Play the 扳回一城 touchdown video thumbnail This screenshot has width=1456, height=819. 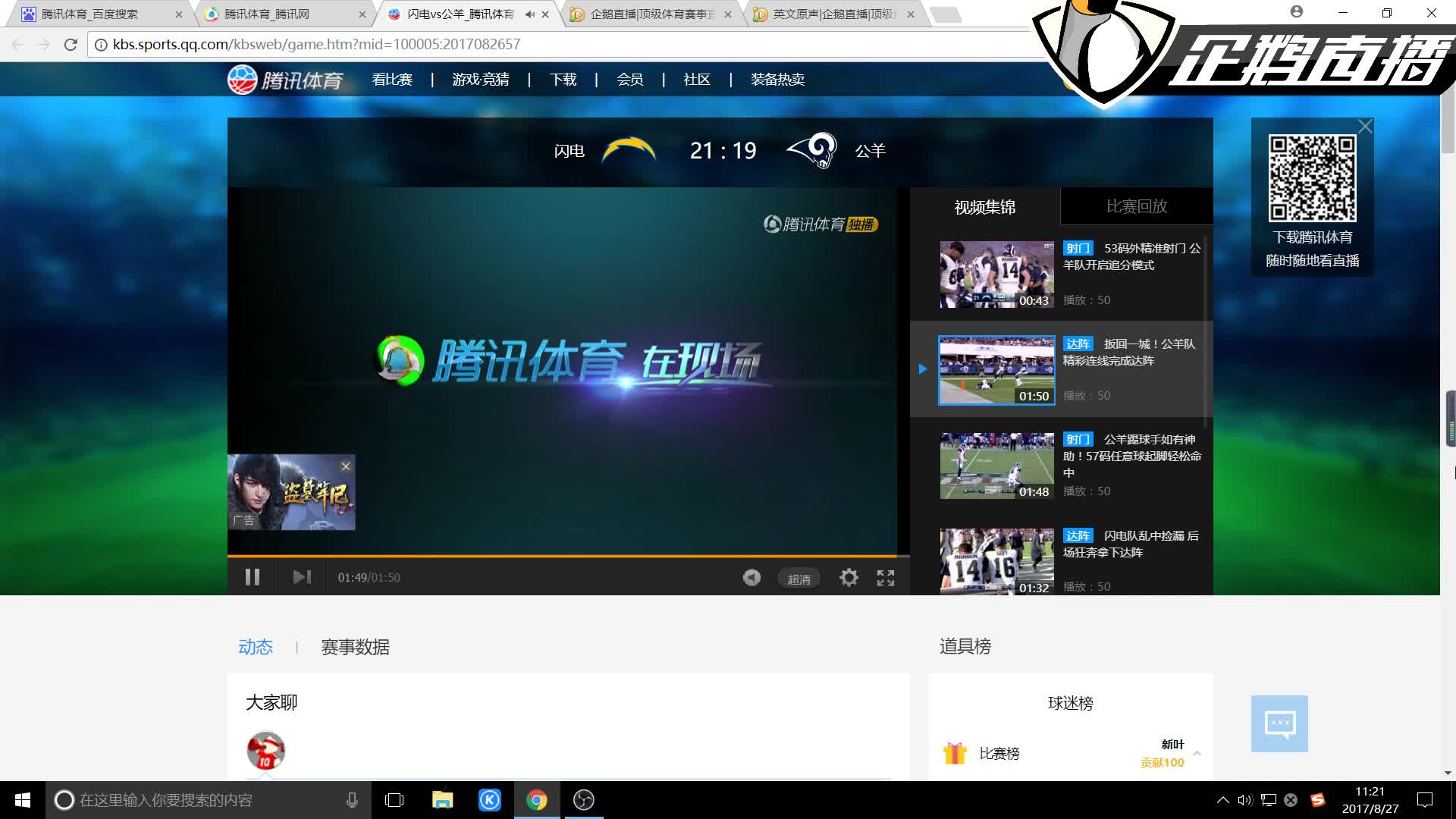[x=997, y=370]
